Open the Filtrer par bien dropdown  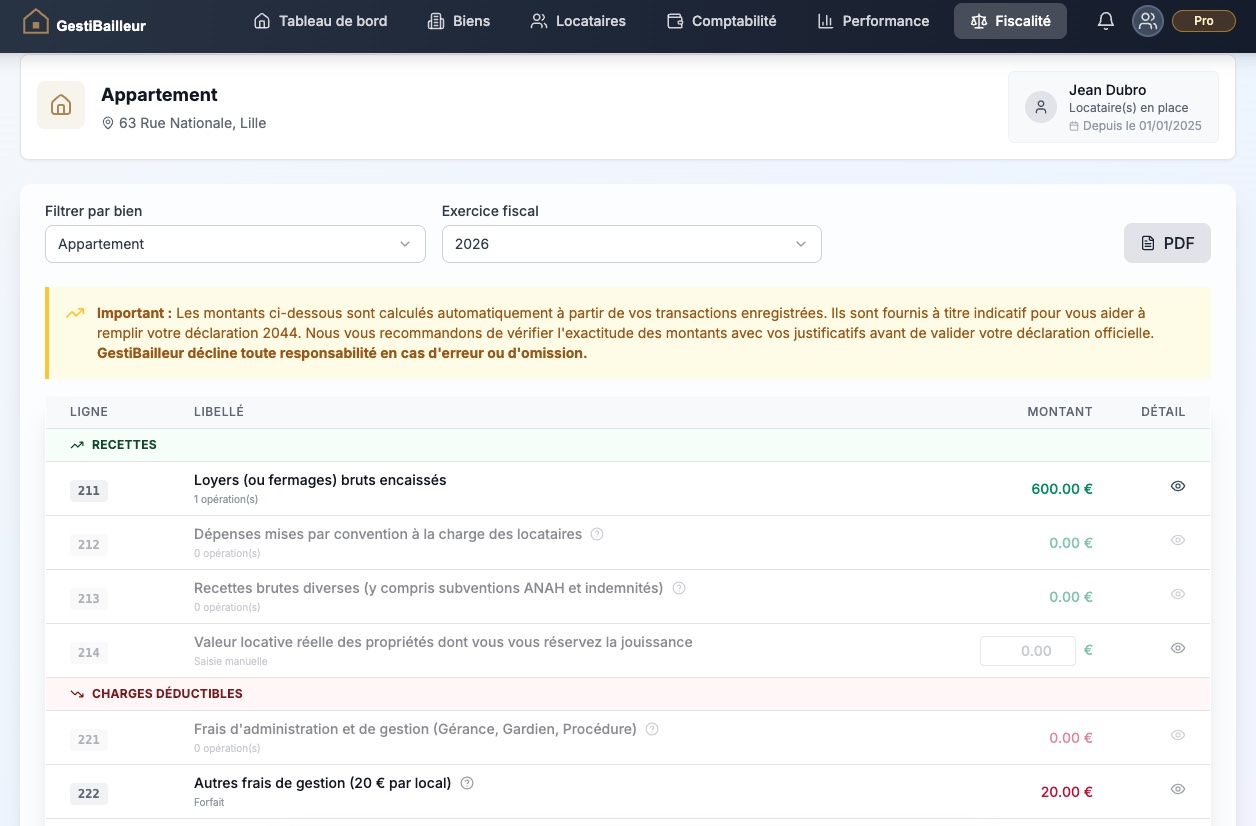click(235, 244)
